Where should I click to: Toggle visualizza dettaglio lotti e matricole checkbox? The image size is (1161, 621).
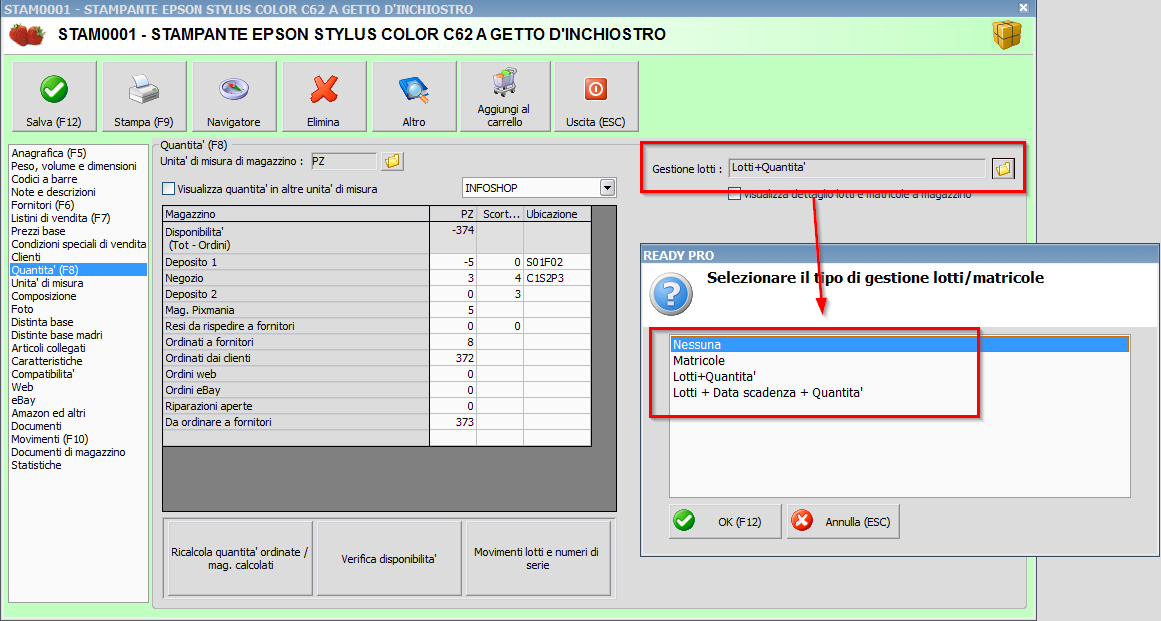pyautogui.click(x=734, y=194)
